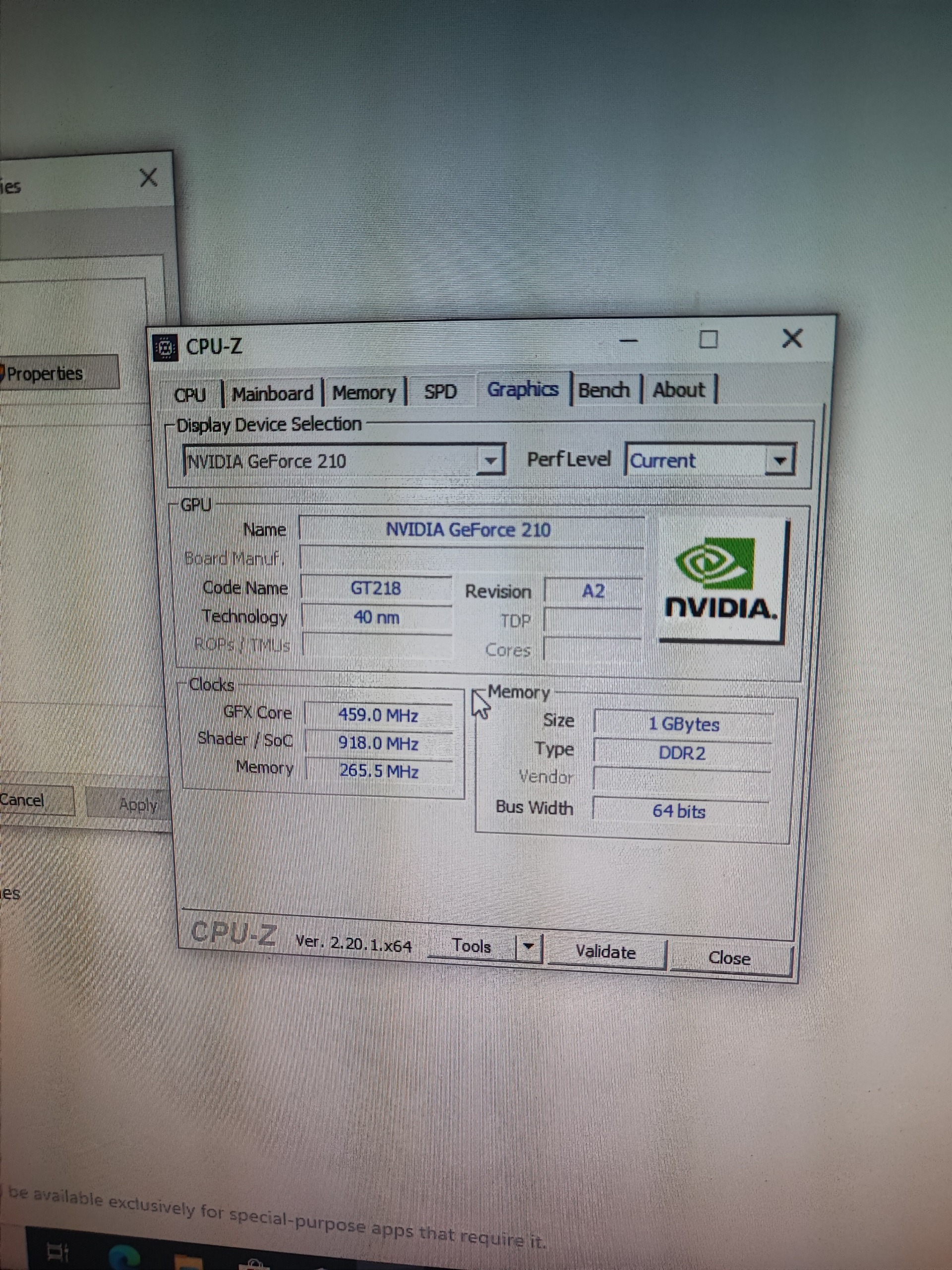
Task: Click the memory Size value 1 GBytes
Action: click(683, 724)
